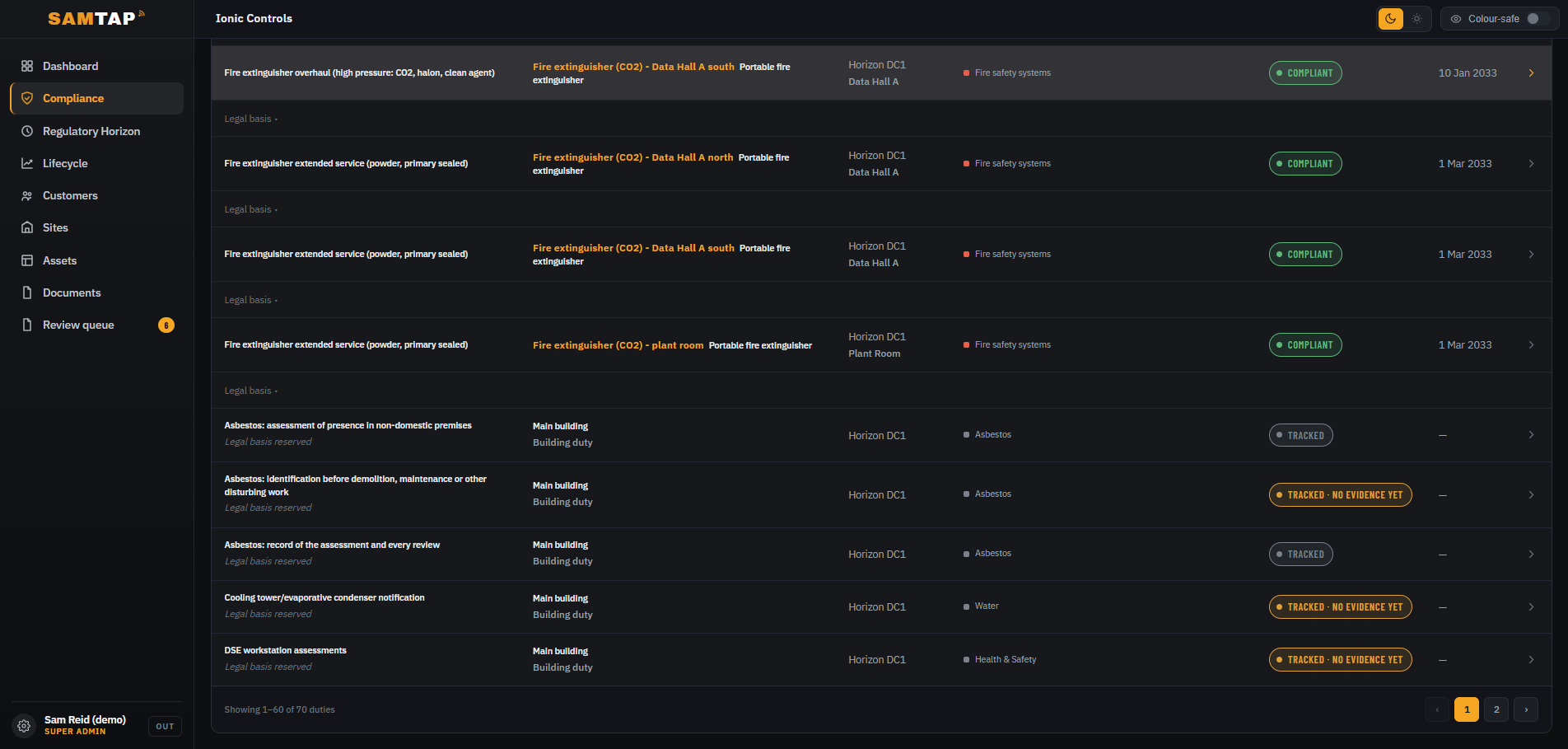Expand chevron for Asbestos assessment of presence row
1568x749 pixels.
pos(1531,435)
